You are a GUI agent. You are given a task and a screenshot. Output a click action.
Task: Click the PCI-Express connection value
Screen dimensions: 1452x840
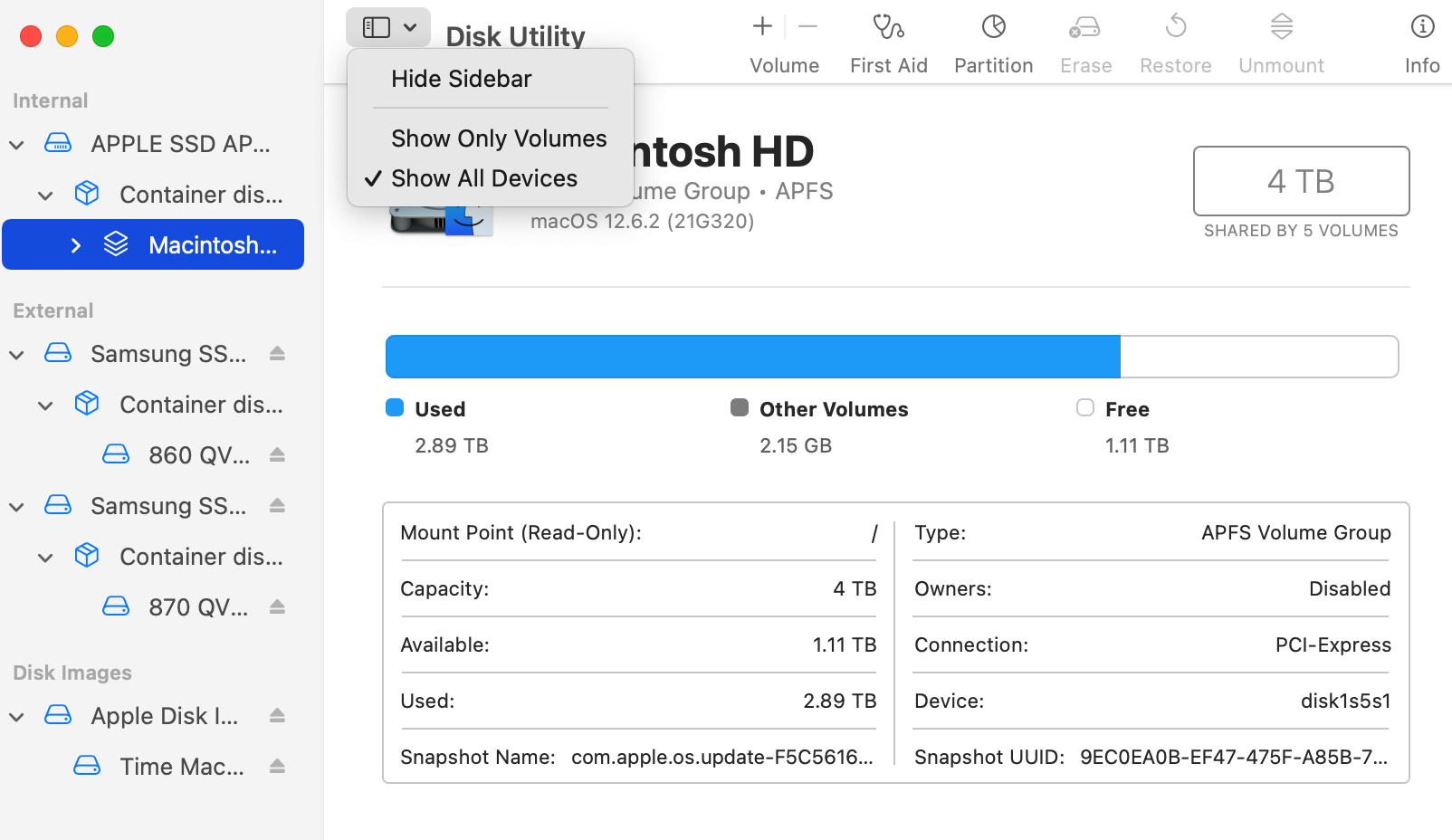click(1333, 644)
